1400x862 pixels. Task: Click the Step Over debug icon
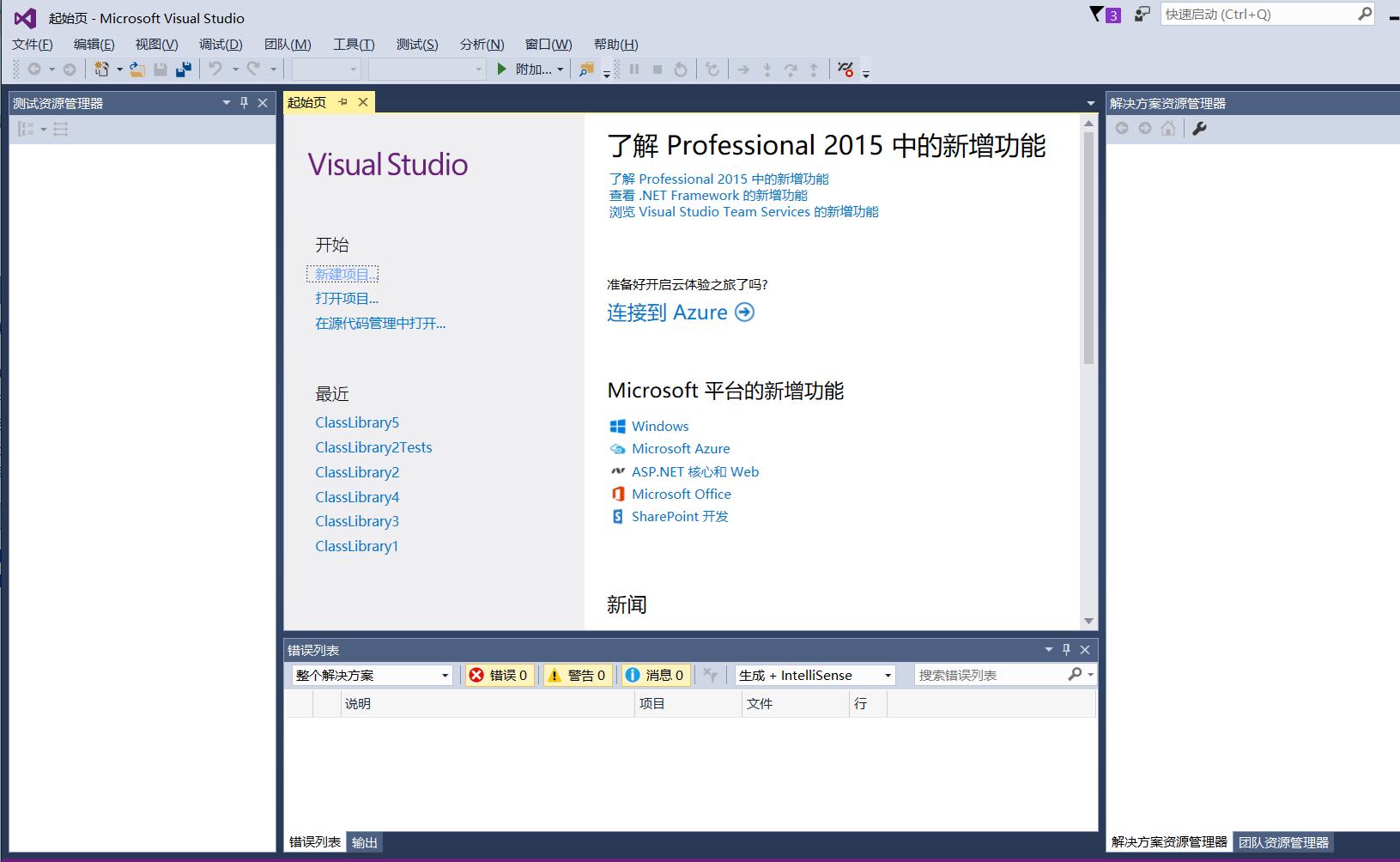[x=791, y=70]
